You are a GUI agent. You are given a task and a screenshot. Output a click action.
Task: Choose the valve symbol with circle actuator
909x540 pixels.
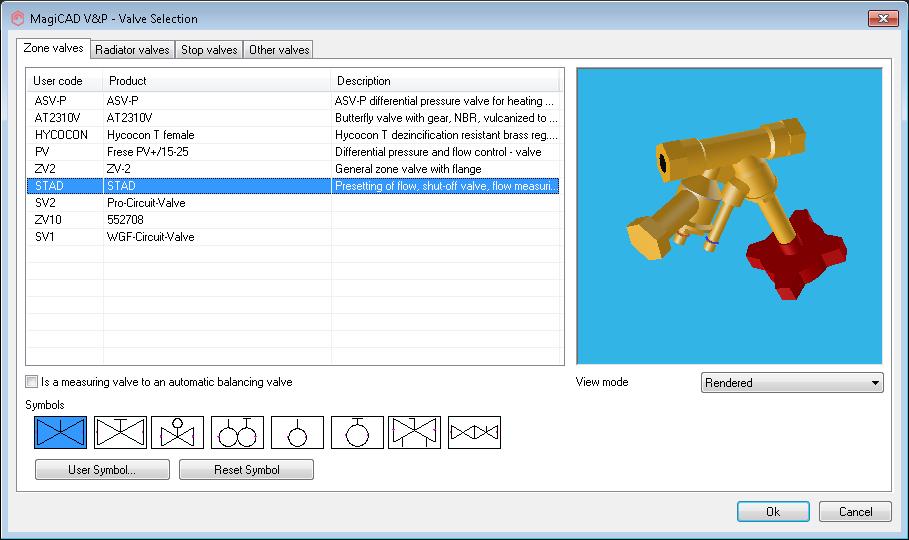coord(177,432)
